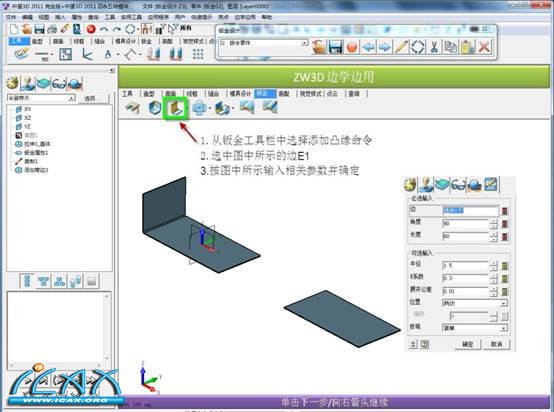Click the green-highlighted add flange icon
Image resolution: width=554 pixels, height=412 pixels.
tap(176, 108)
